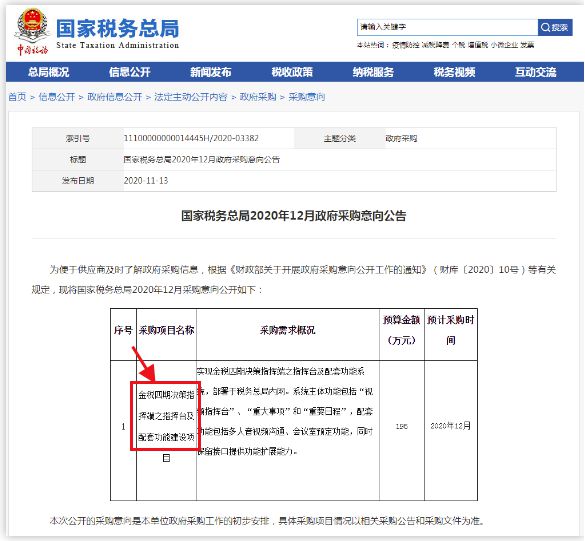This screenshot has height=541, width=585.
Task: Select hot word 小微企业
Action: [504, 45]
